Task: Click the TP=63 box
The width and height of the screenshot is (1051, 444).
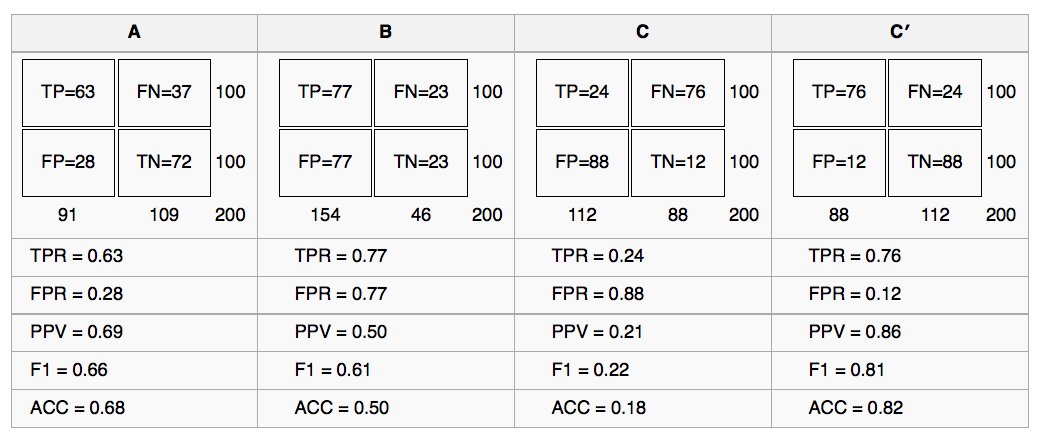Action: tap(68, 92)
